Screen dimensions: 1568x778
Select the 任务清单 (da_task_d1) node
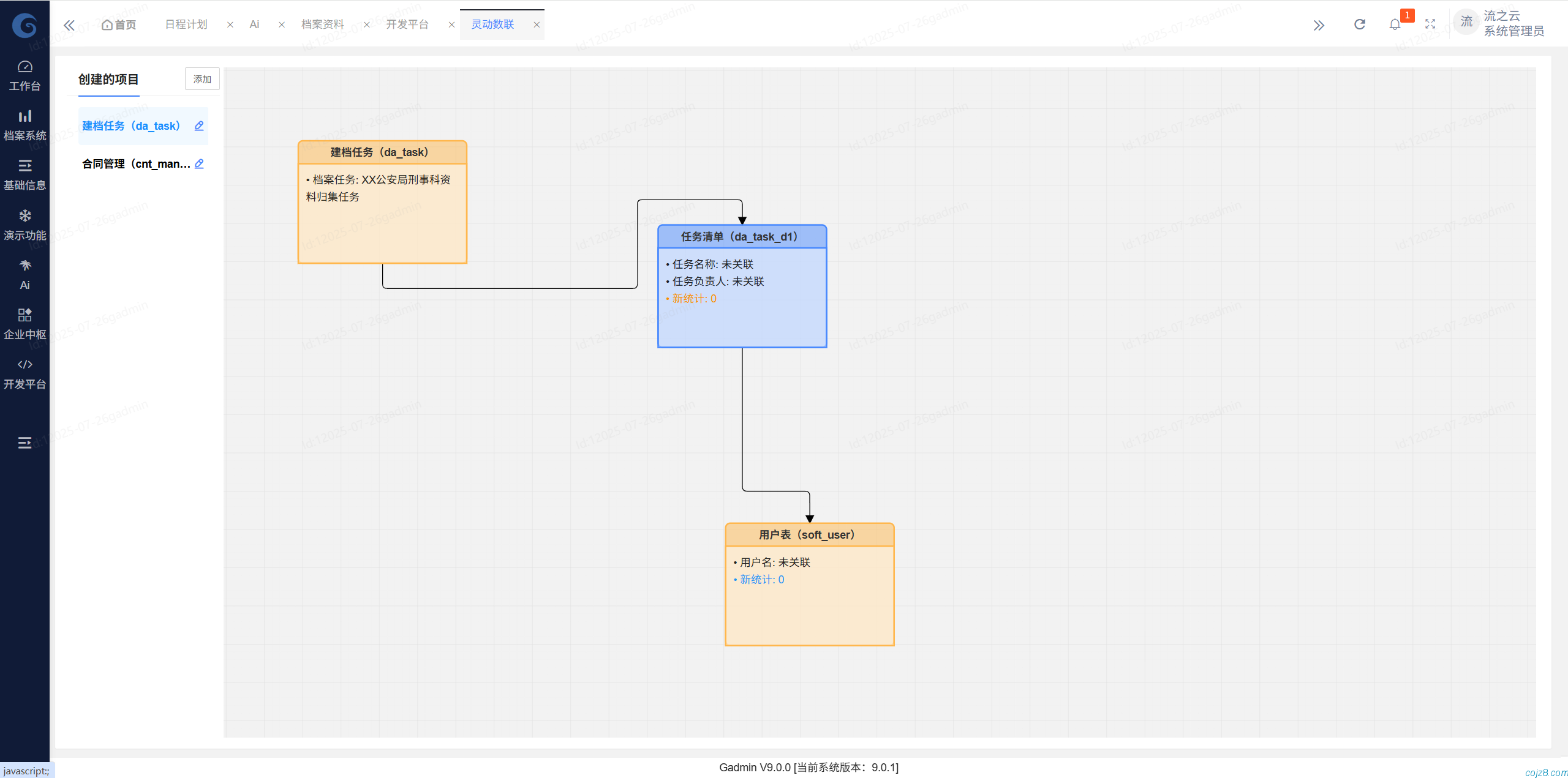(741, 237)
